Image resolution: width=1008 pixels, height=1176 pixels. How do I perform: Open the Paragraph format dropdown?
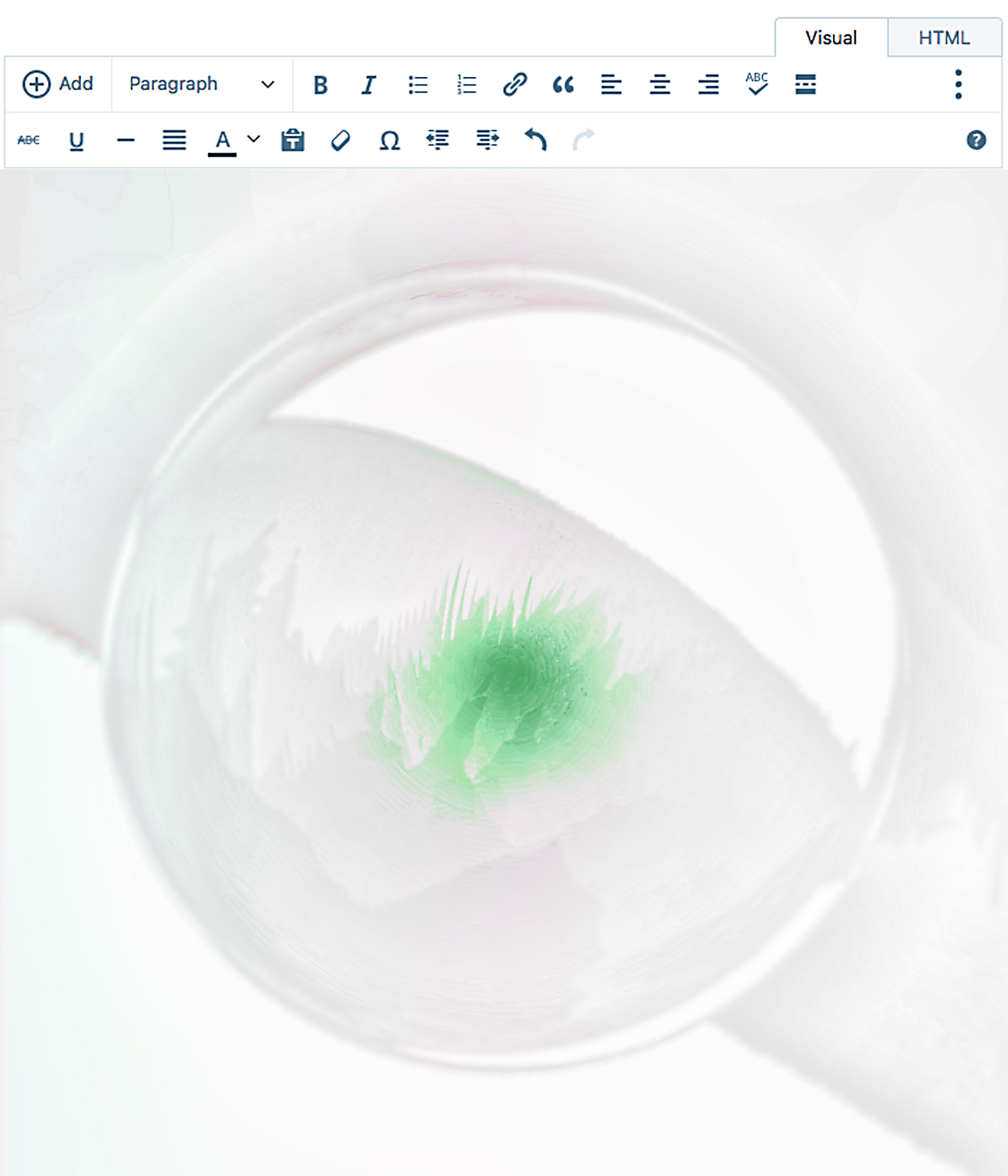[201, 84]
